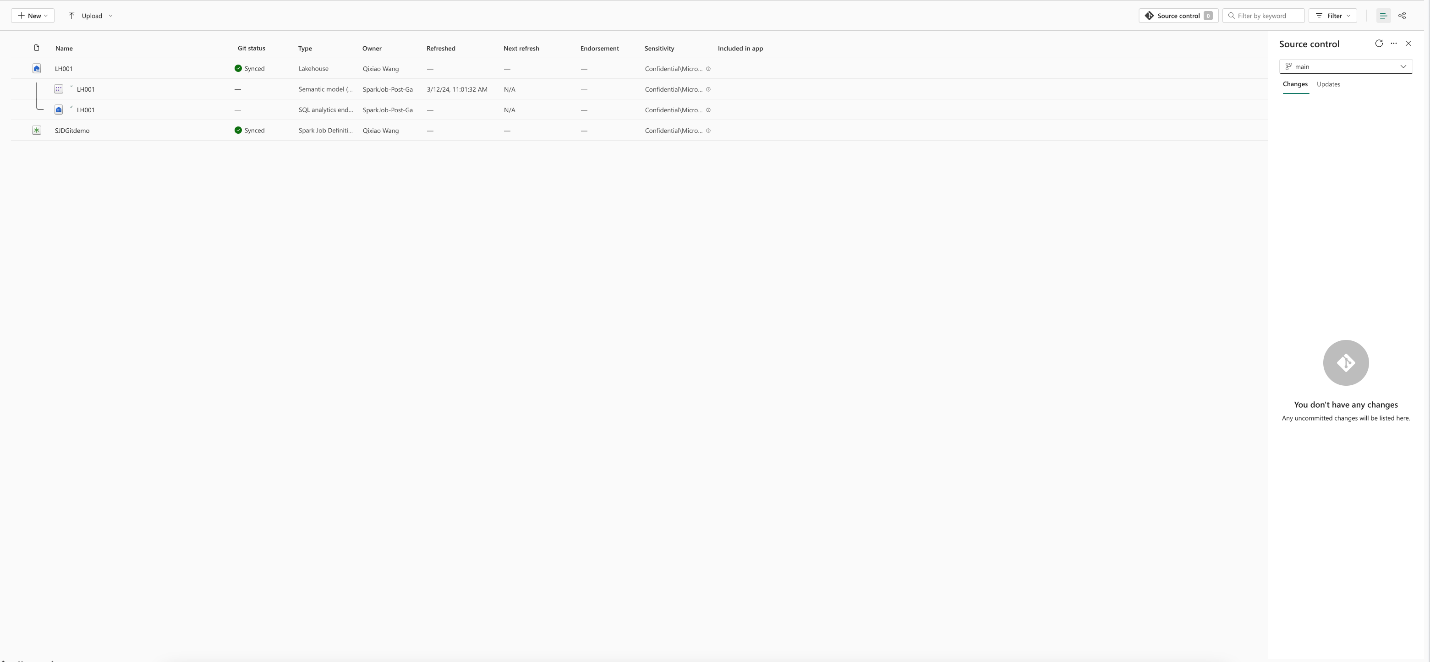Viewport: 1430px width, 662px height.
Task: Click SparkJob owner in Semantic model row
Action: [388, 89]
